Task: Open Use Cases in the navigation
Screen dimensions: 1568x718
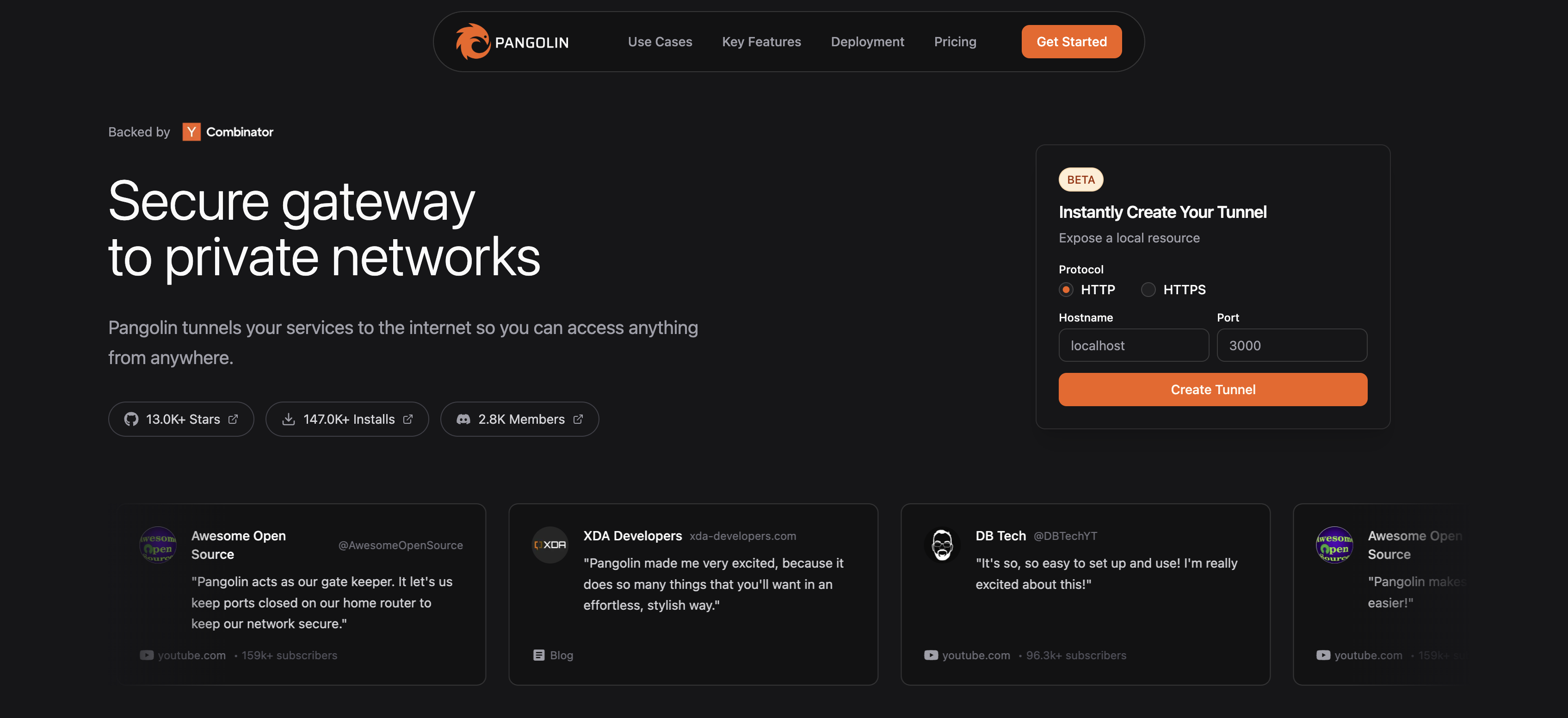Action: coord(660,42)
